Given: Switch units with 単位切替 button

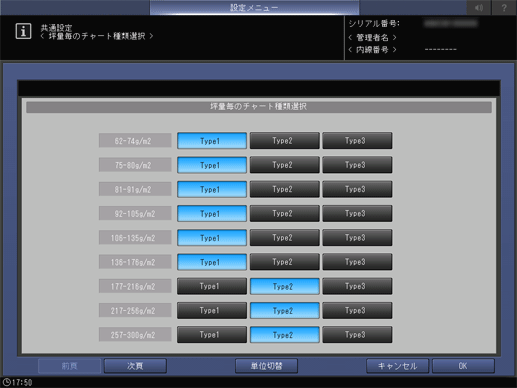Looking at the screenshot, I should (266, 366).
